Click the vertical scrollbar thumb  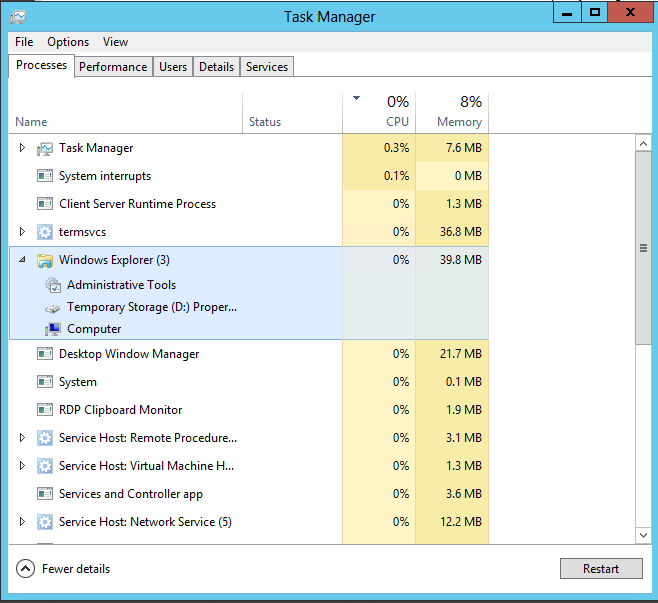coord(643,248)
